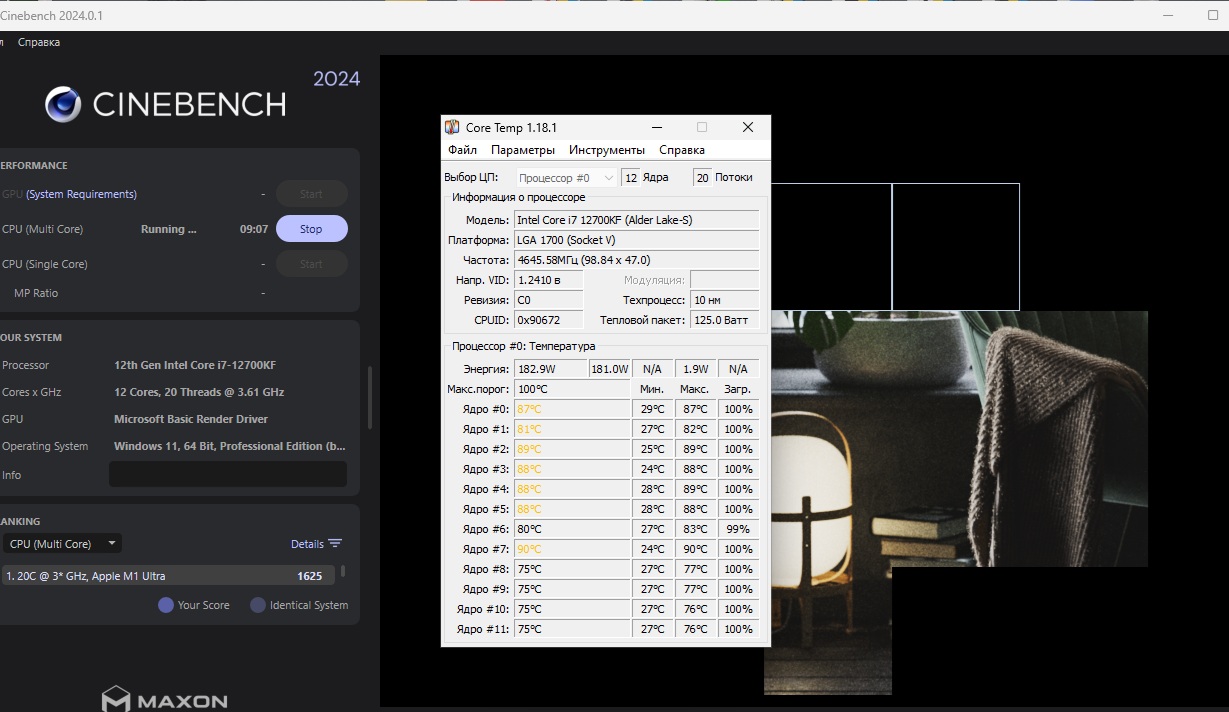Open the Справка menu in Cinebench
Viewport: 1229px width, 712px height.
(39, 42)
